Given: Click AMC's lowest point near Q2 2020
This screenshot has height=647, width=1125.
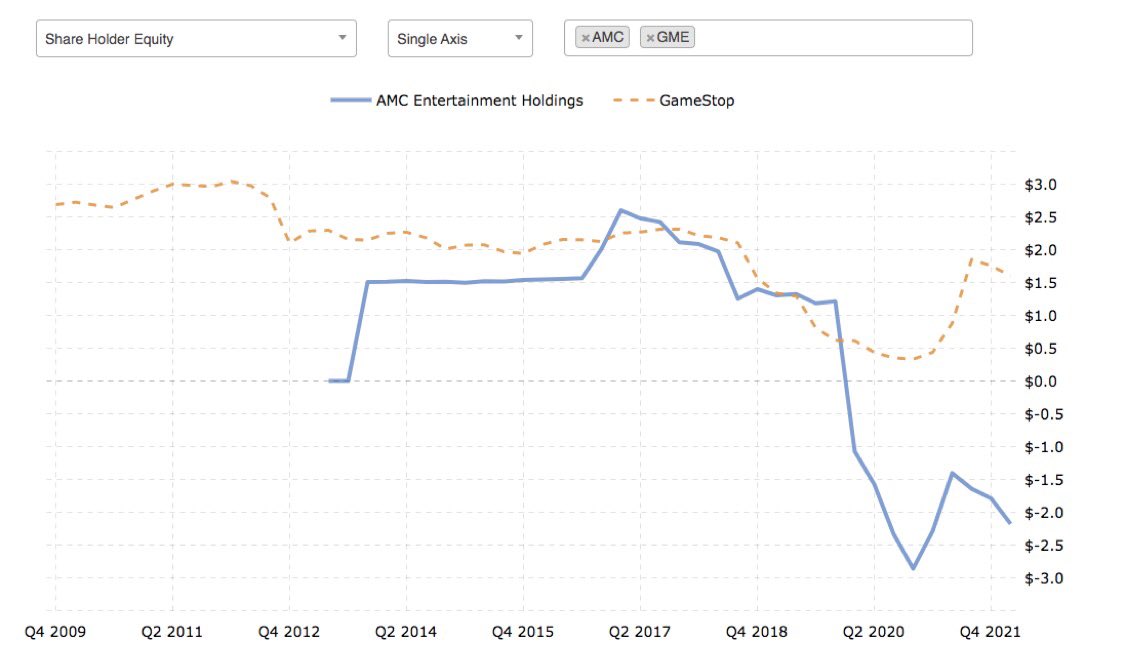Looking at the screenshot, I should (x=911, y=567).
